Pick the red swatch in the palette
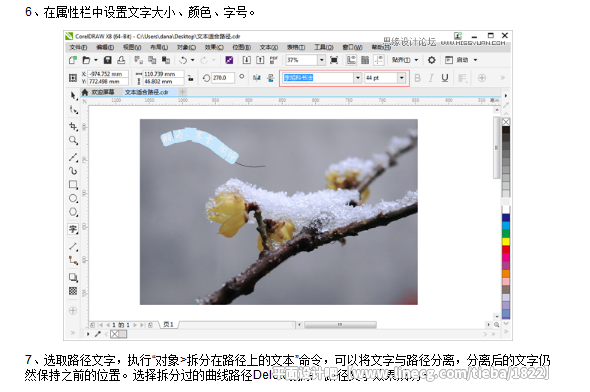Image resolution: width=590 pixels, height=392 pixels. [506, 249]
